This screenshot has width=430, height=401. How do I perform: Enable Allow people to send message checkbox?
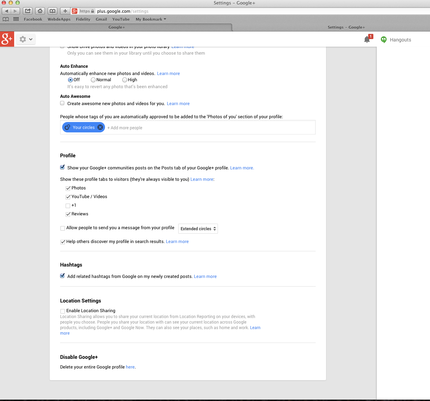[x=62, y=228]
